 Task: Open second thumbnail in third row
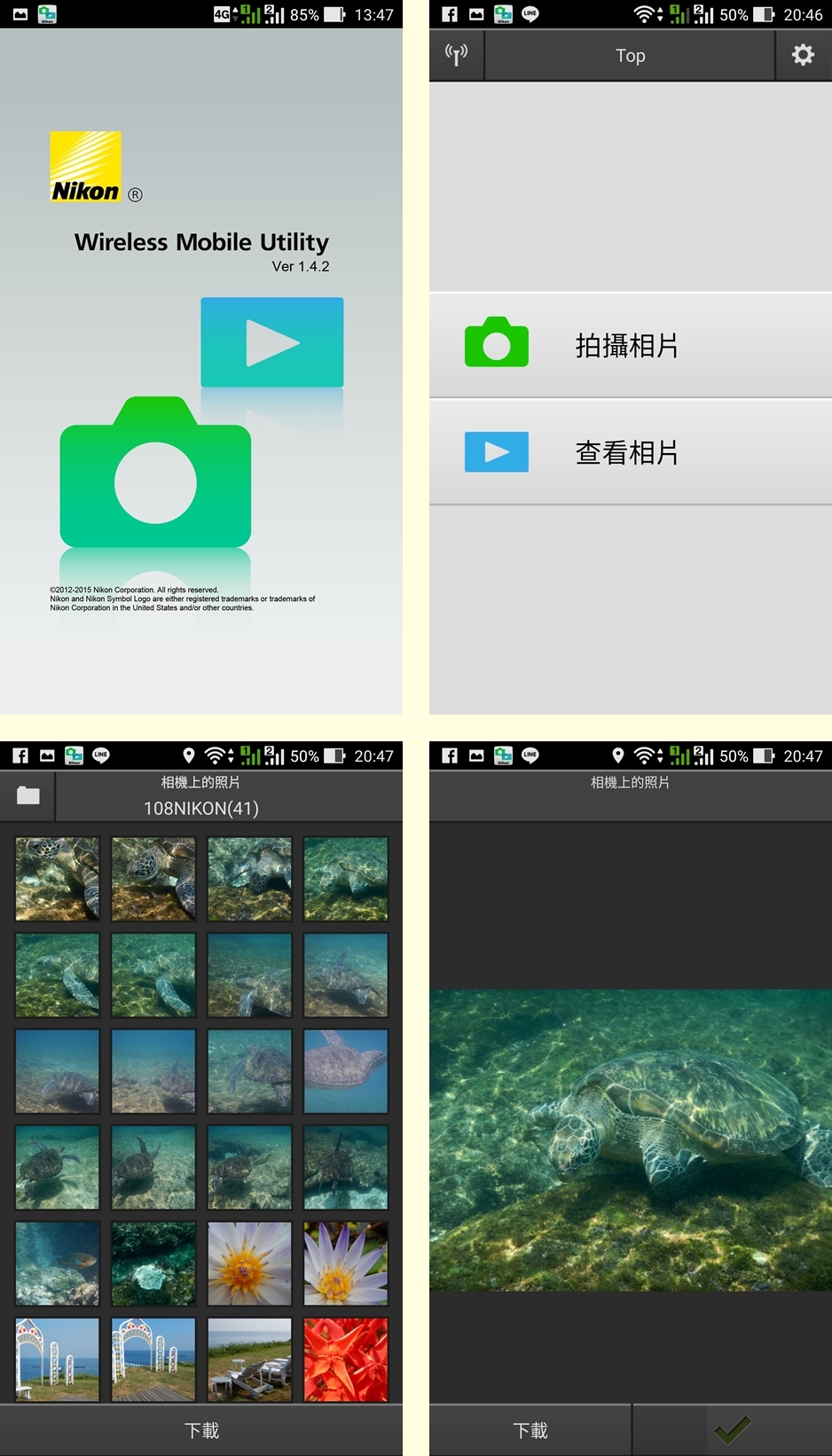click(x=153, y=1071)
